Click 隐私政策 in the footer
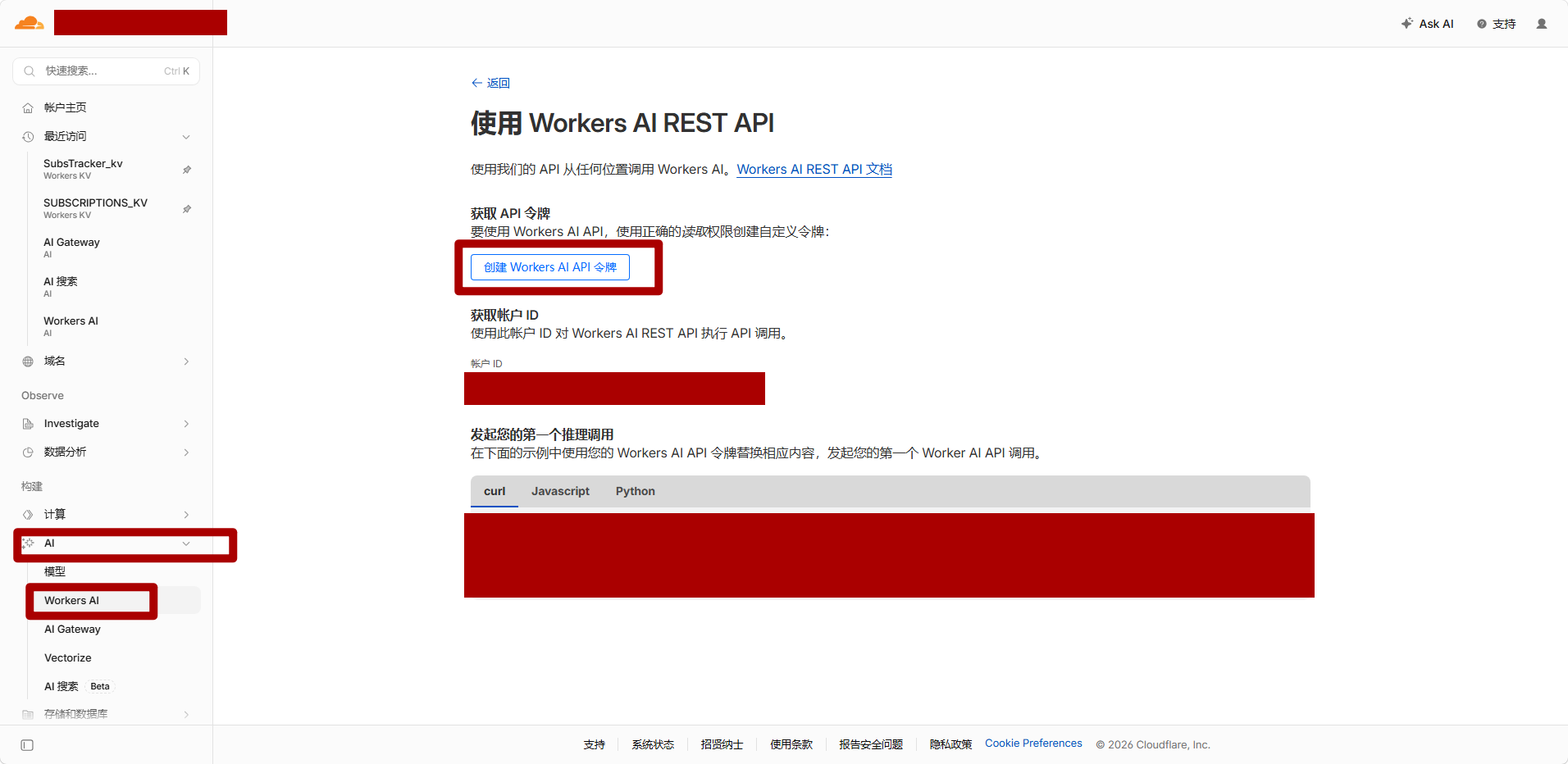This screenshot has width=1568, height=764. [950, 744]
